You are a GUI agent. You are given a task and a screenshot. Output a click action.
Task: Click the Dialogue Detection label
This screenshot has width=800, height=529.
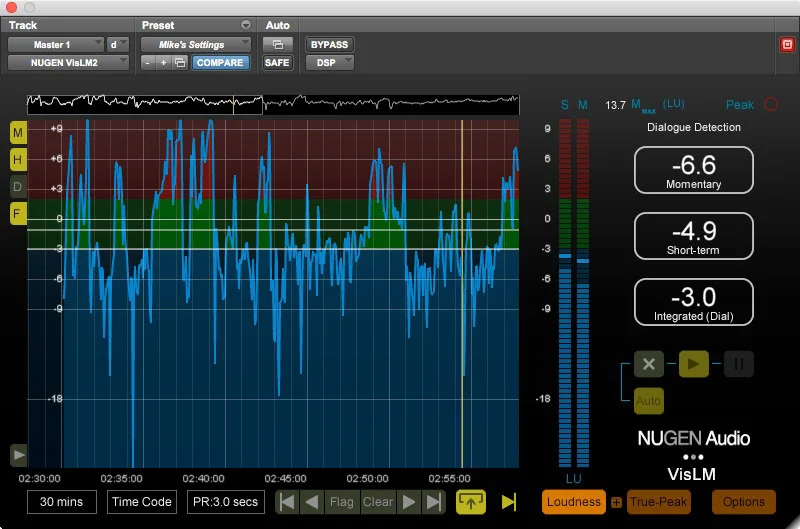(694, 128)
